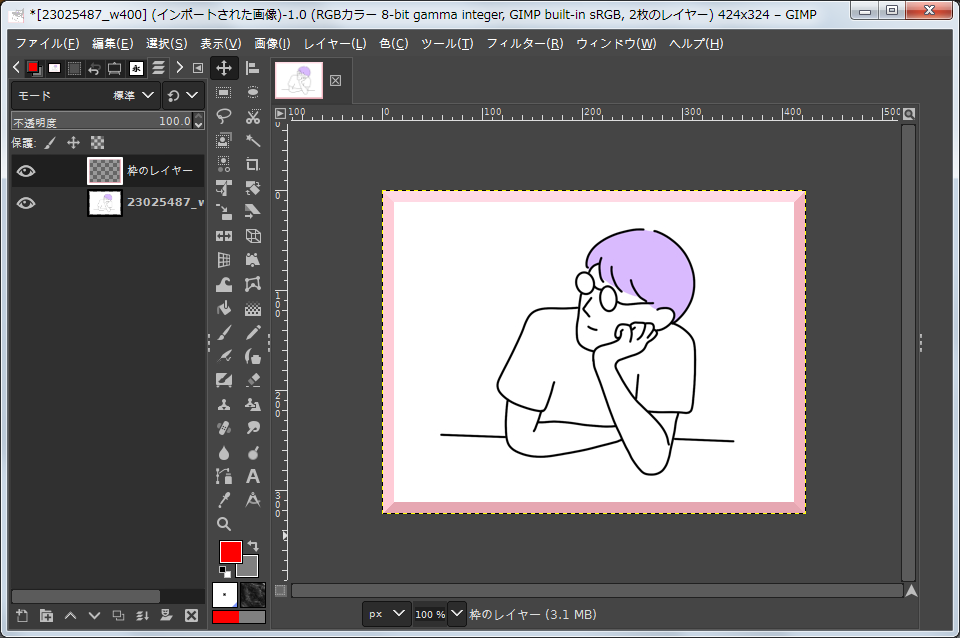The width and height of the screenshot is (960, 638).
Task: Delete the selected layer button
Action: [192, 615]
